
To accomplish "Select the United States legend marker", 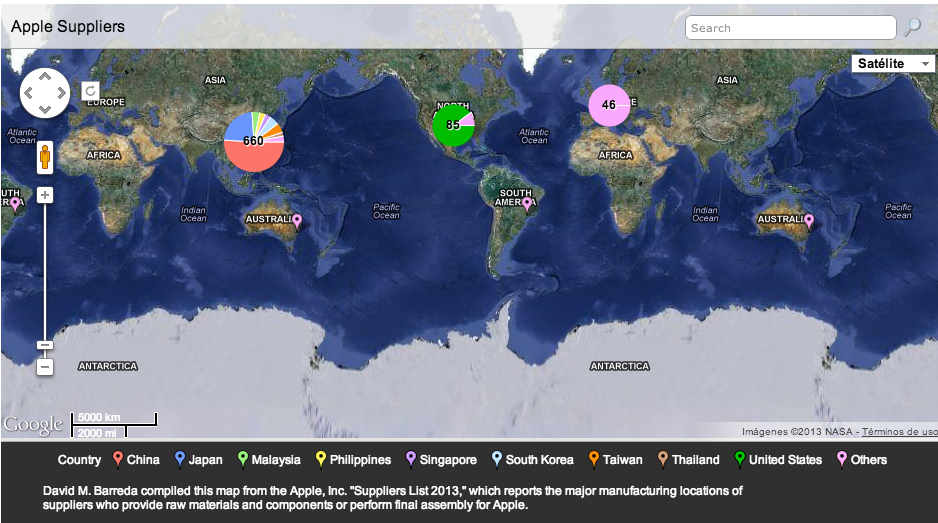I will [x=739, y=460].
